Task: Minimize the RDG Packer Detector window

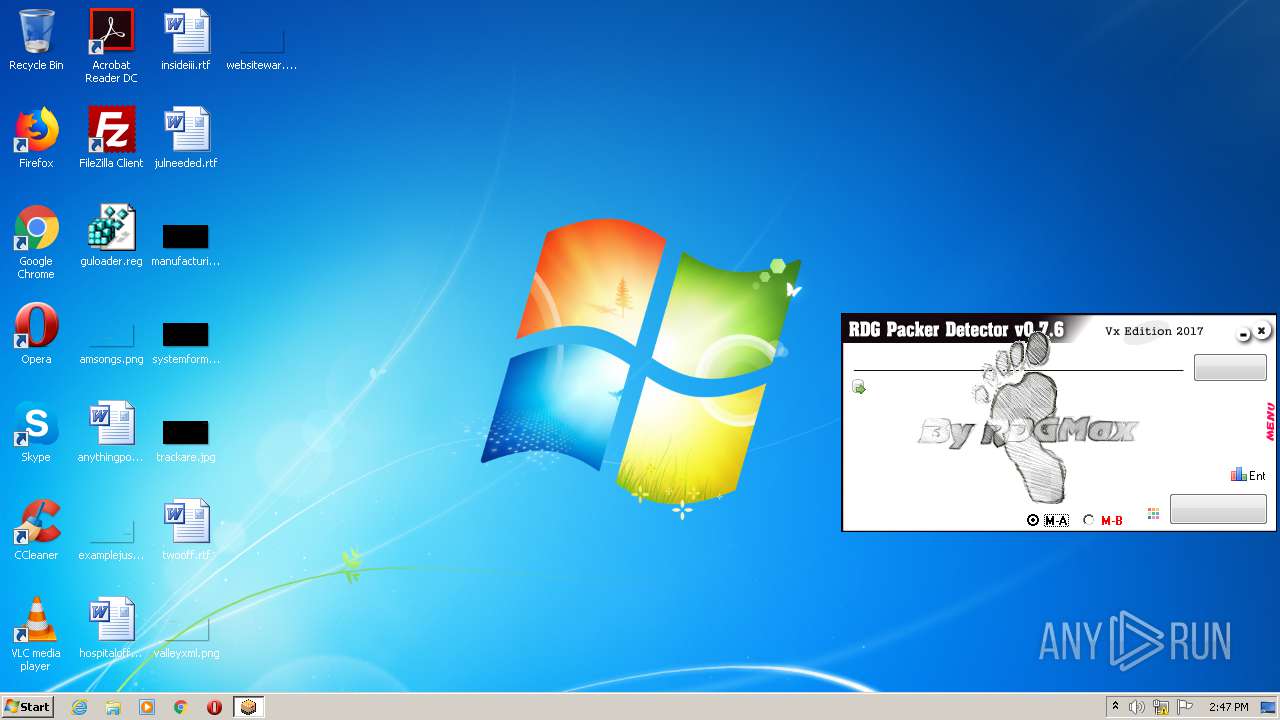Action: pos(1243,334)
